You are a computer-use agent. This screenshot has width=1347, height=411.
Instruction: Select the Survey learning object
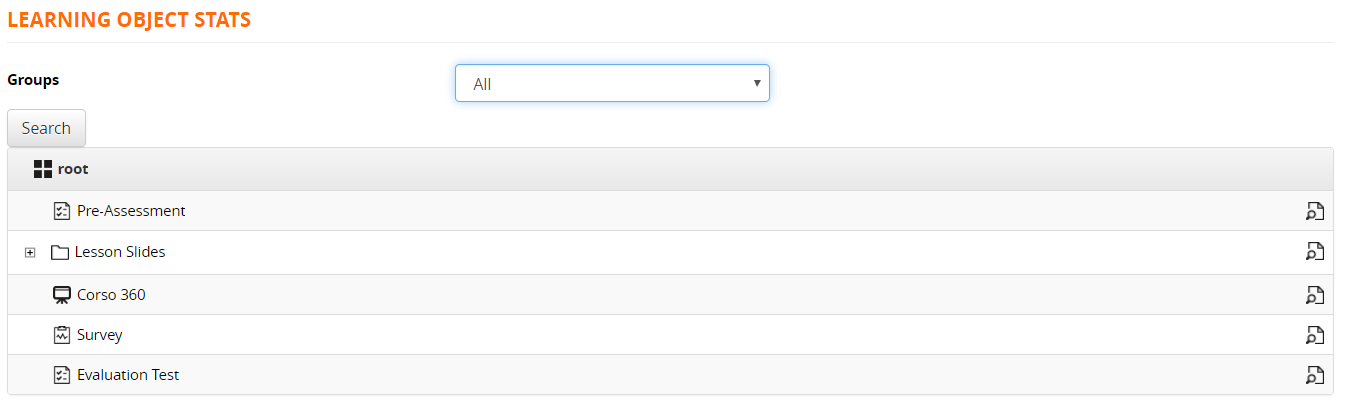[x=100, y=335]
